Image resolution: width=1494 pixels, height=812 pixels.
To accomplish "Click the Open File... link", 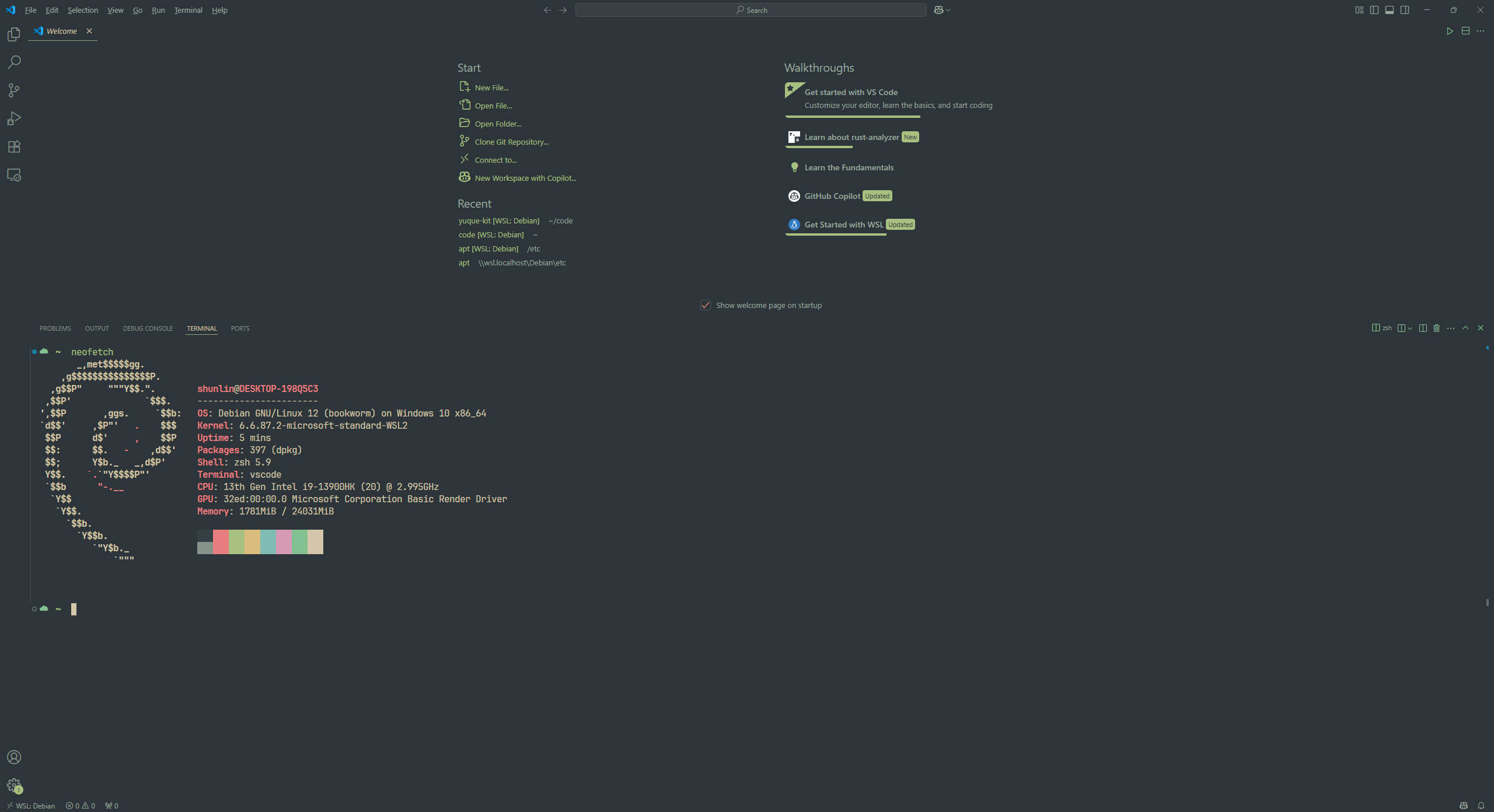I will (x=486, y=106).
